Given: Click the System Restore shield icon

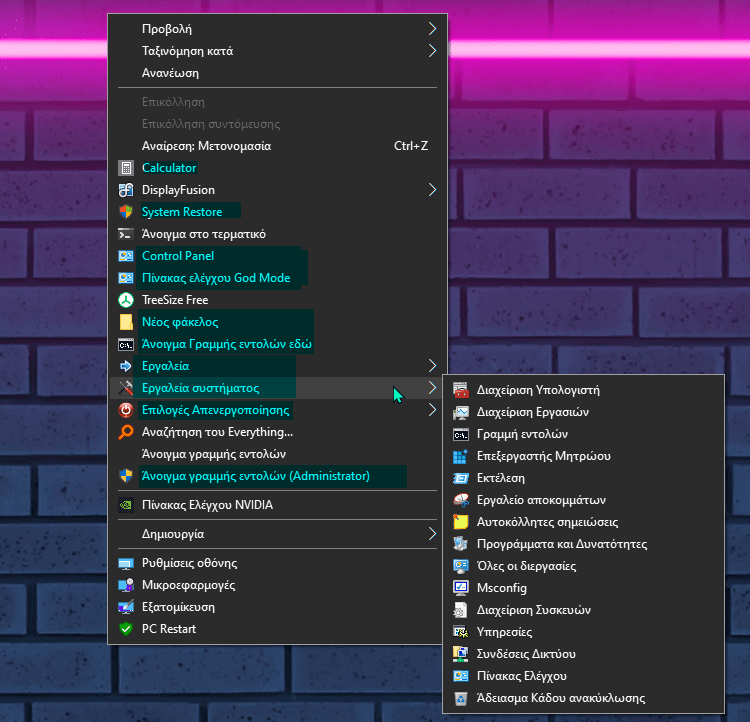Looking at the screenshot, I should 126,212.
